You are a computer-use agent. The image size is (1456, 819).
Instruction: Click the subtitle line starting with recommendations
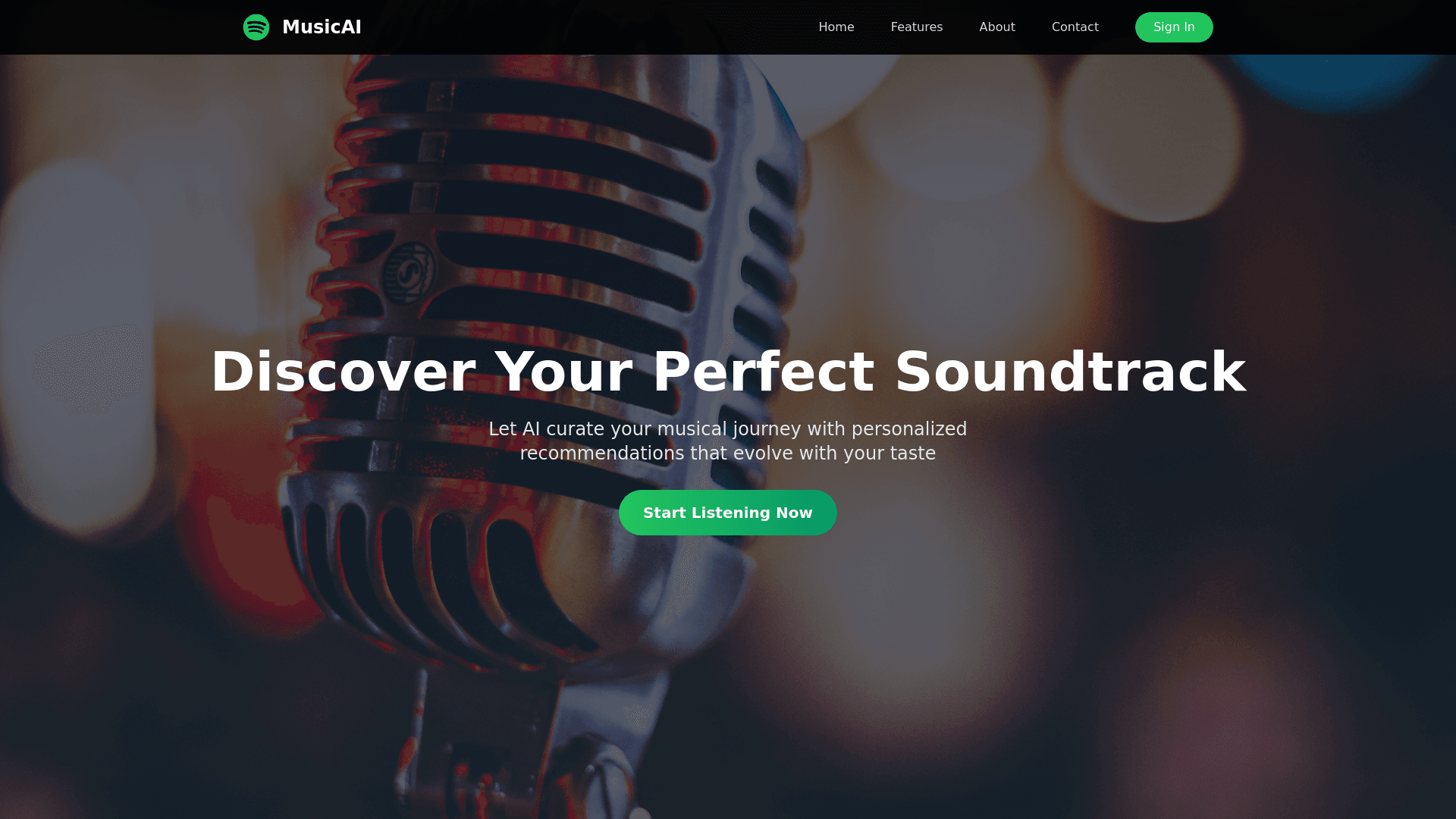tap(728, 453)
